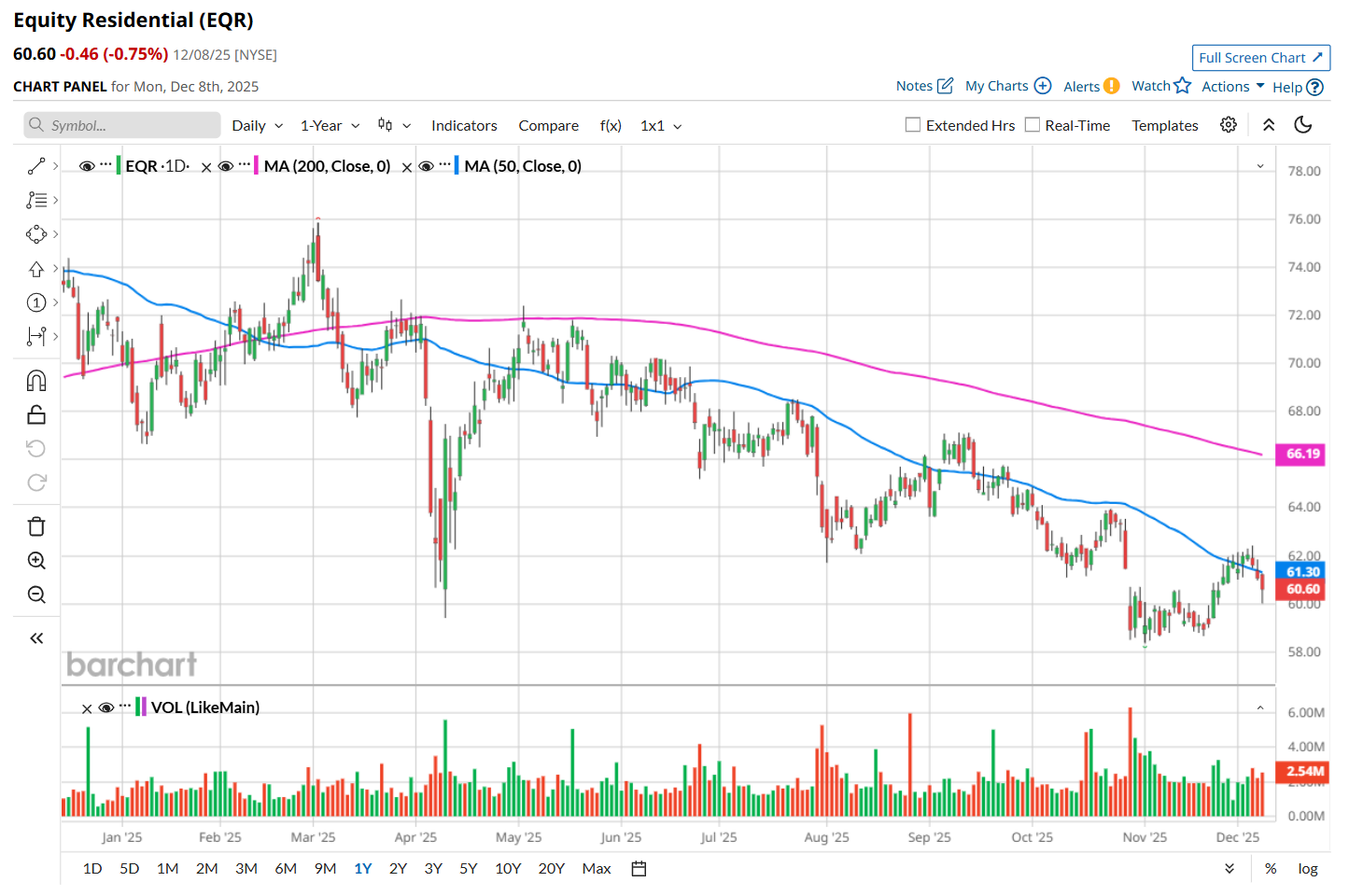Viewport: 1363px width, 896px height.
Task: Open the My Charts link
Action: tap(1007, 86)
